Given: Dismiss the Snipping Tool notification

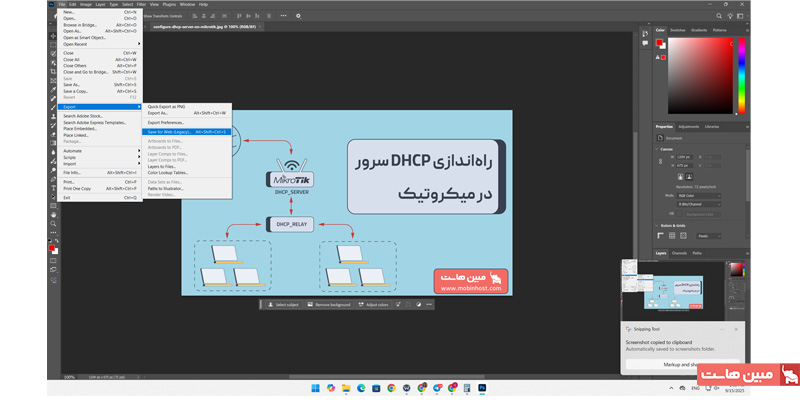Looking at the screenshot, I should [x=736, y=330].
